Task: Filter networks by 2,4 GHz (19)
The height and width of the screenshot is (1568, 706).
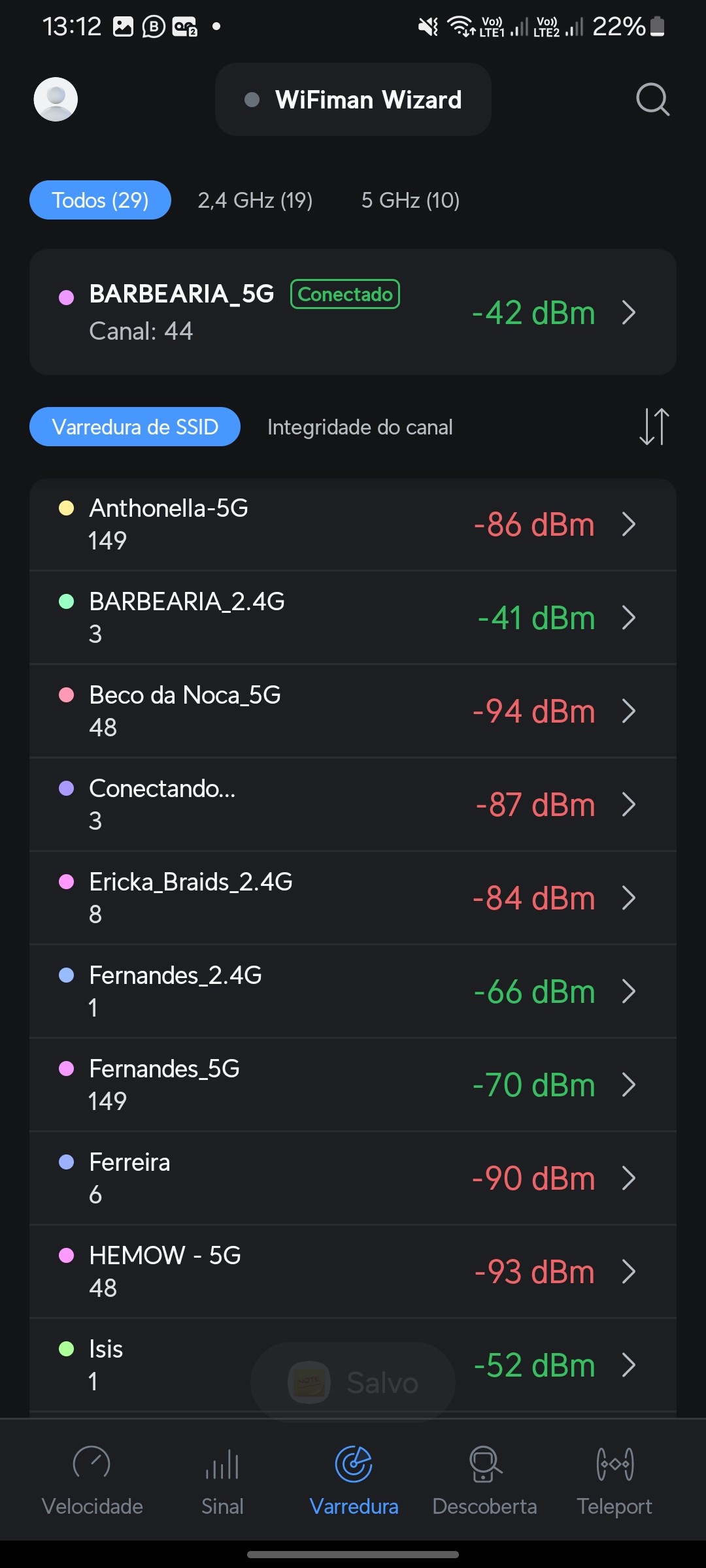Action: tap(255, 200)
